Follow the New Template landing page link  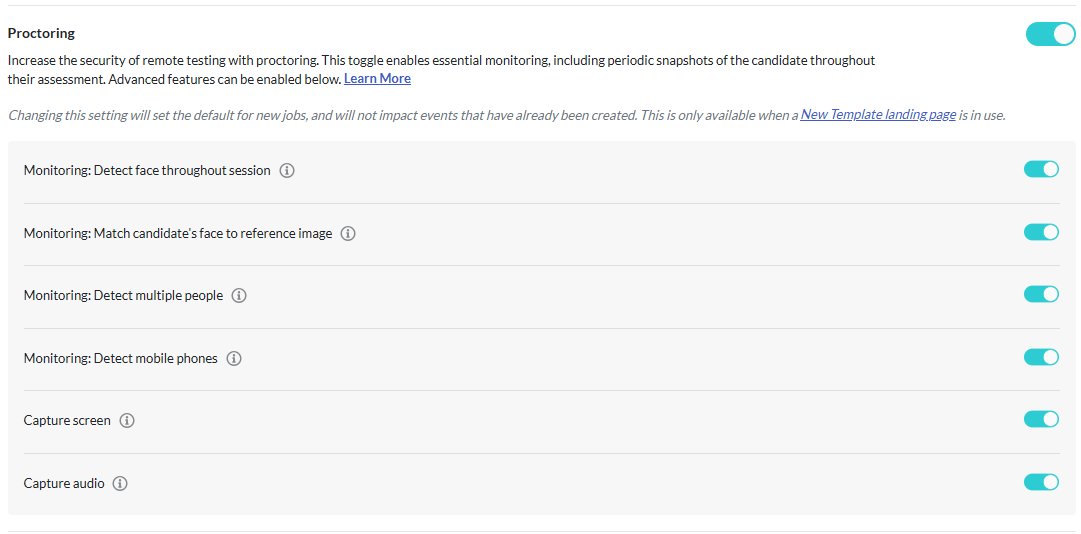tap(878, 115)
